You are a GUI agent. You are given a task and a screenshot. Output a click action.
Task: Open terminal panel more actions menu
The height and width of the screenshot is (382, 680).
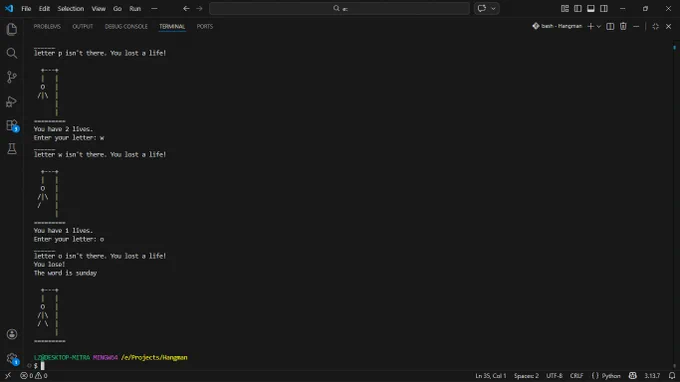[636, 26]
